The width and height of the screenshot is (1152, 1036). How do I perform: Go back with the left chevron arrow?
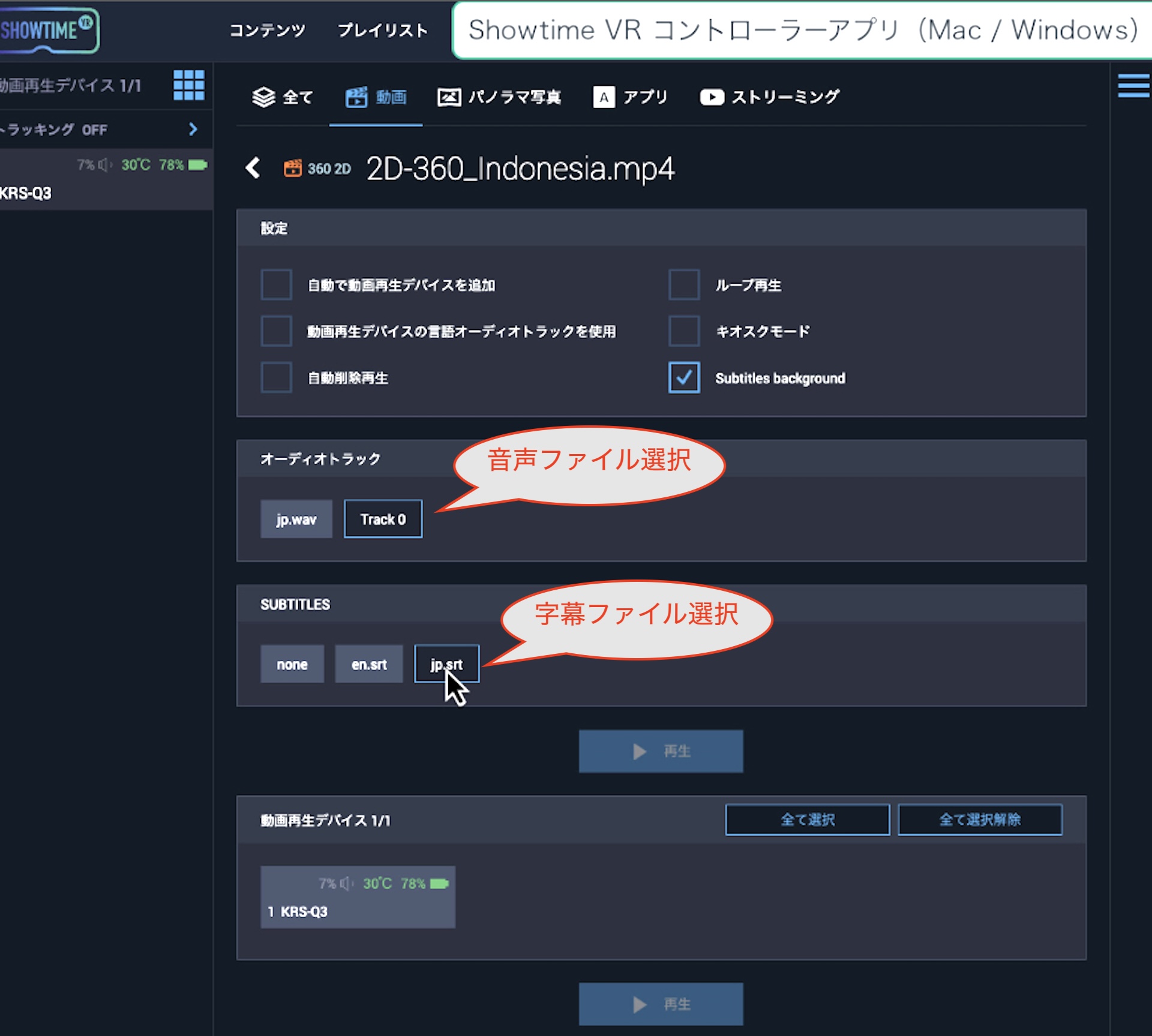pos(253,168)
